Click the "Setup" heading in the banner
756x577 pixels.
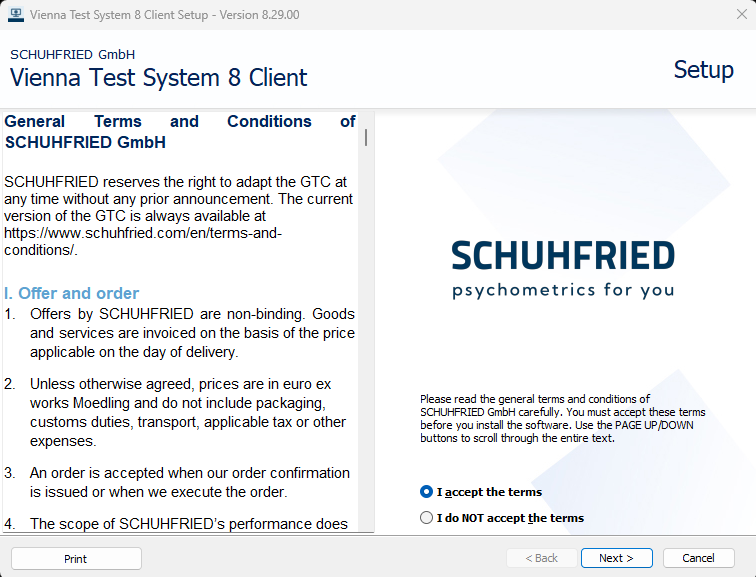(703, 70)
